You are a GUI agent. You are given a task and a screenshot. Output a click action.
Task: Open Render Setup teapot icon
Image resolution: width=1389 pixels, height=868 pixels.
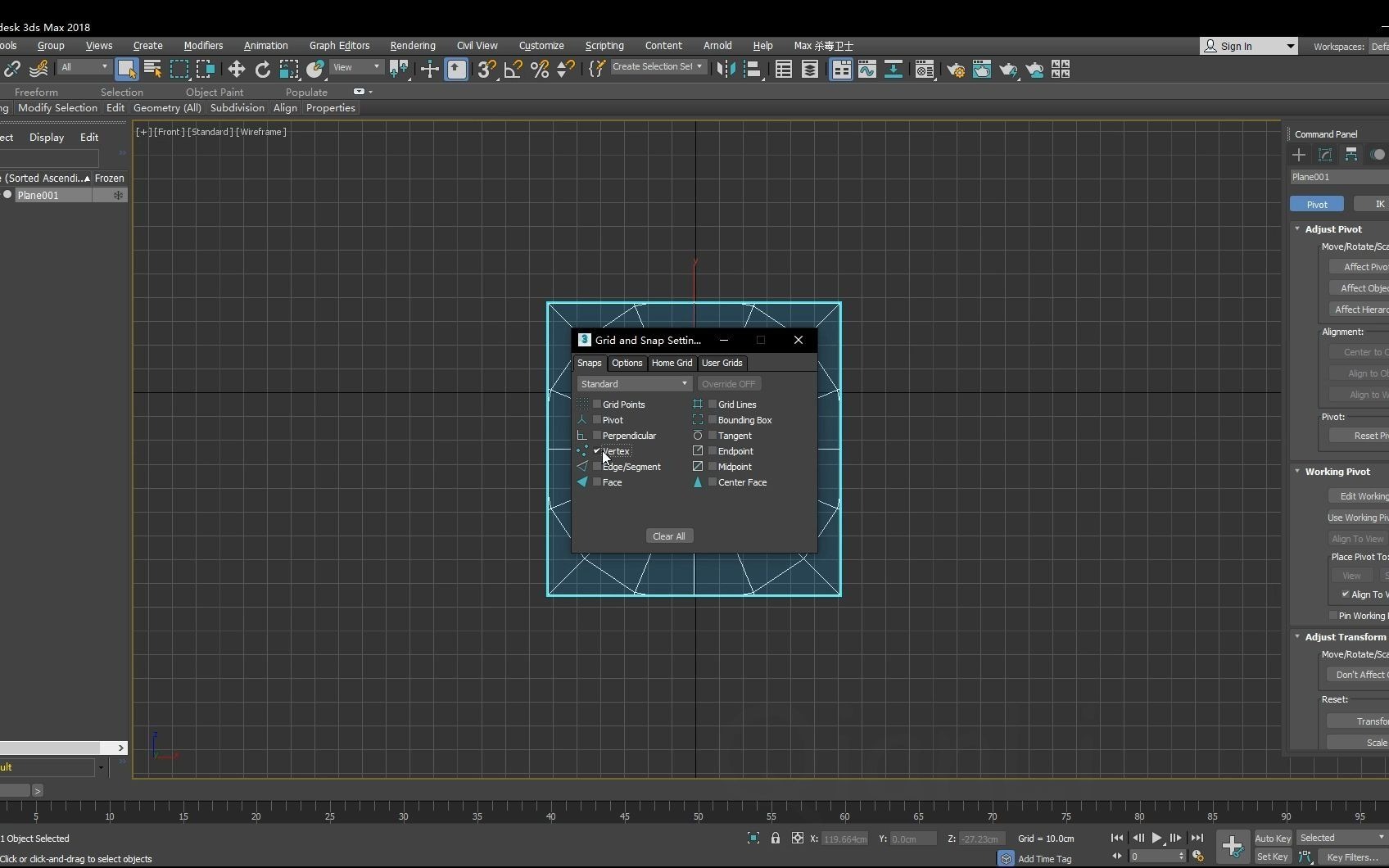(956, 70)
